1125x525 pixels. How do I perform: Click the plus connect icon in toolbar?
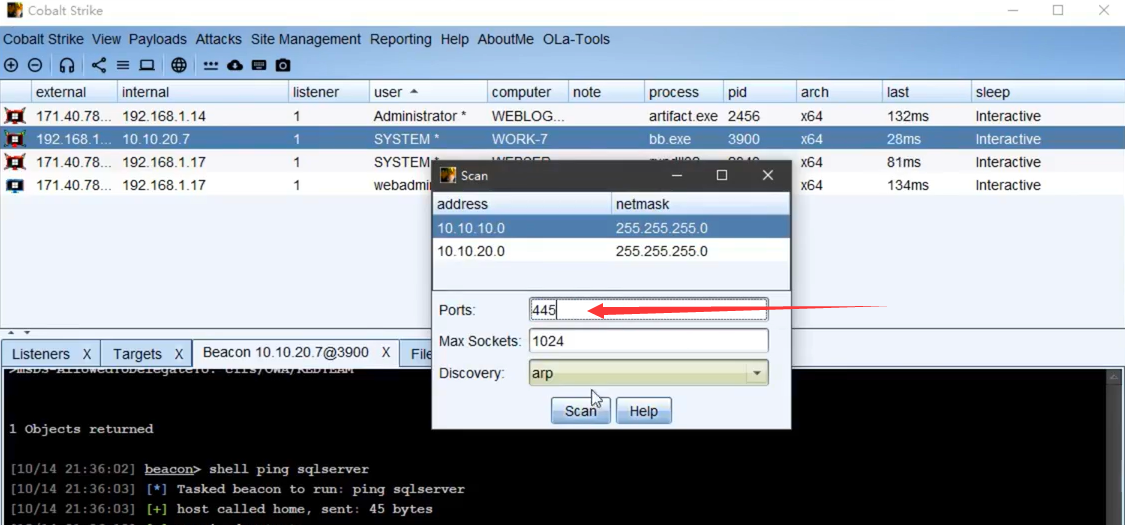point(11,65)
